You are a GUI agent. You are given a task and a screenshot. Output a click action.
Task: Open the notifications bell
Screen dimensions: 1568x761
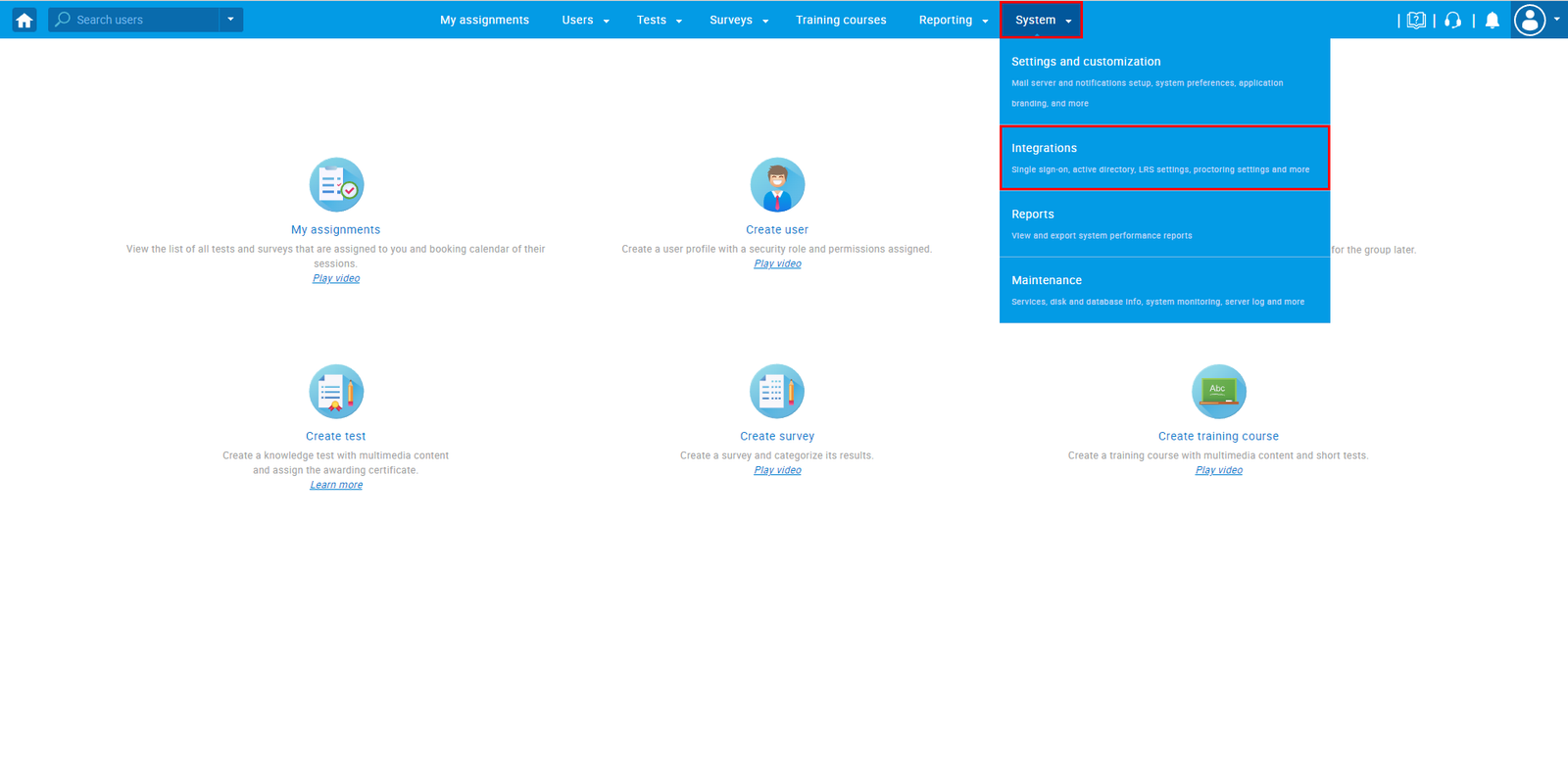(x=1492, y=20)
